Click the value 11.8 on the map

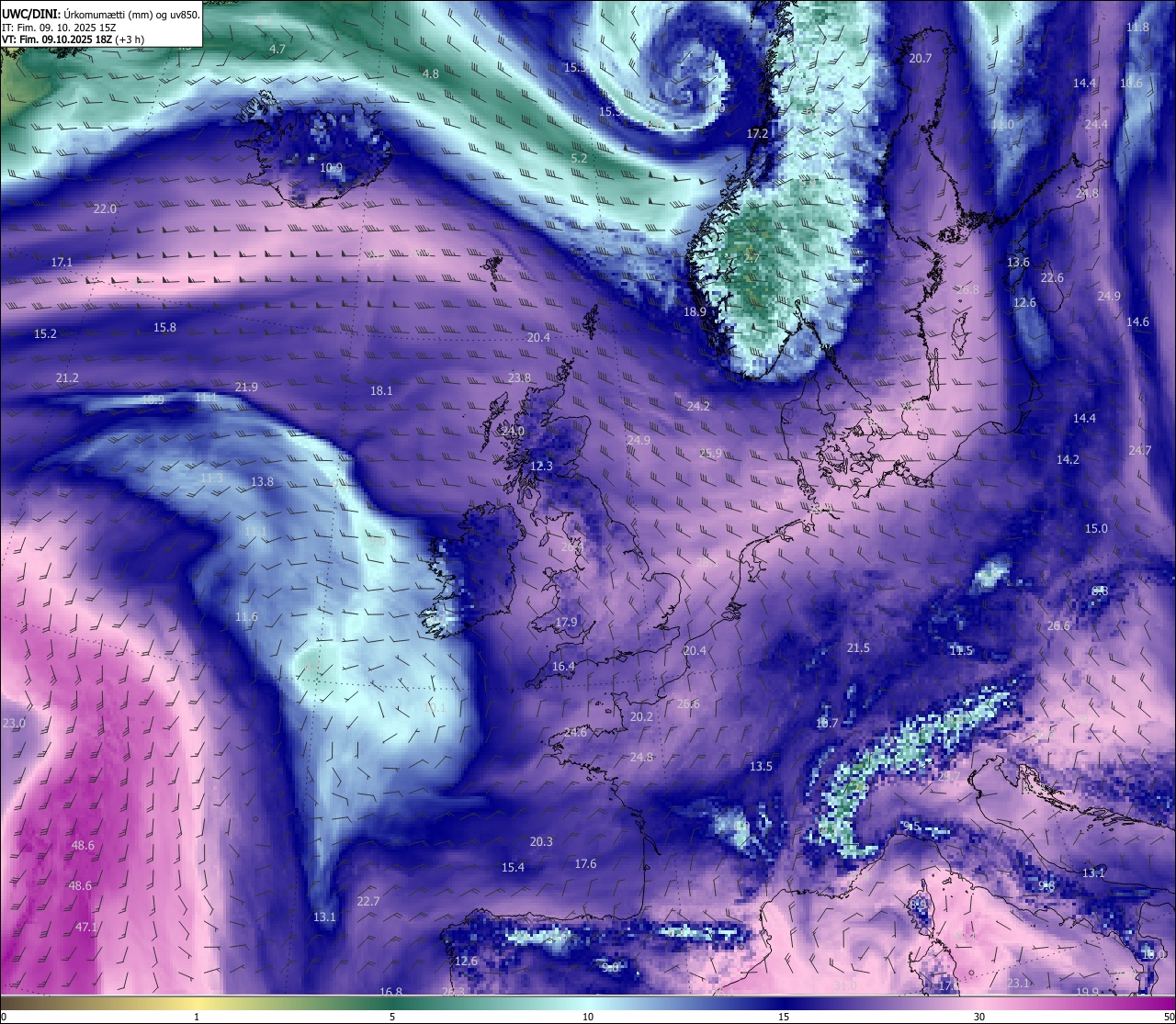coord(1137,27)
